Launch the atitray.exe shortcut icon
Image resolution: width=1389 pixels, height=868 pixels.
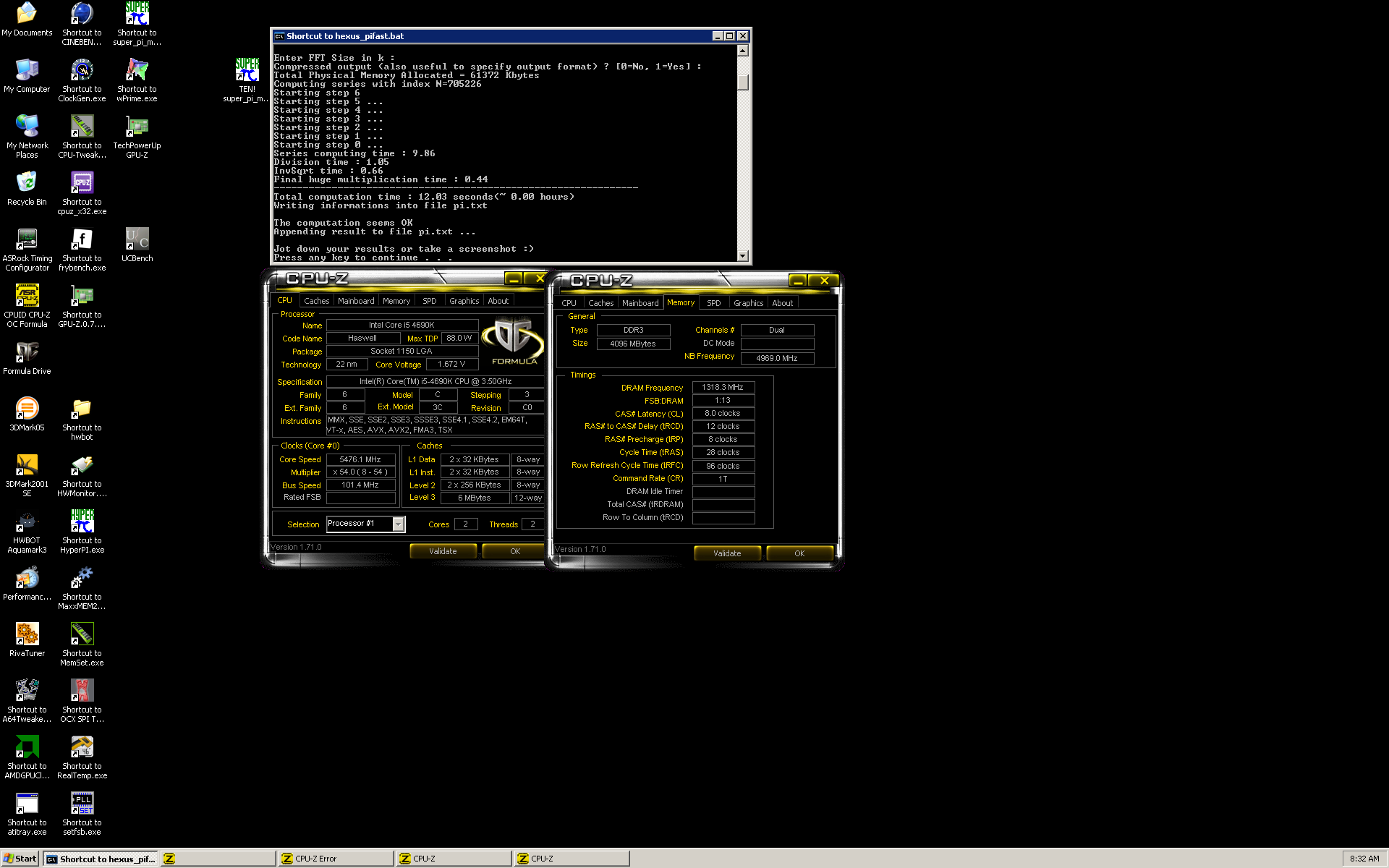coord(27,814)
